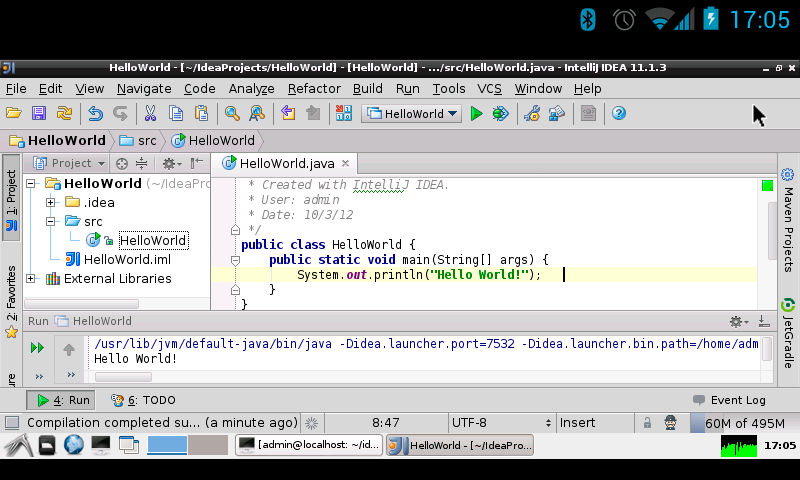Click the Scroll from Source target icon
800x480 pixels.
tap(121, 163)
